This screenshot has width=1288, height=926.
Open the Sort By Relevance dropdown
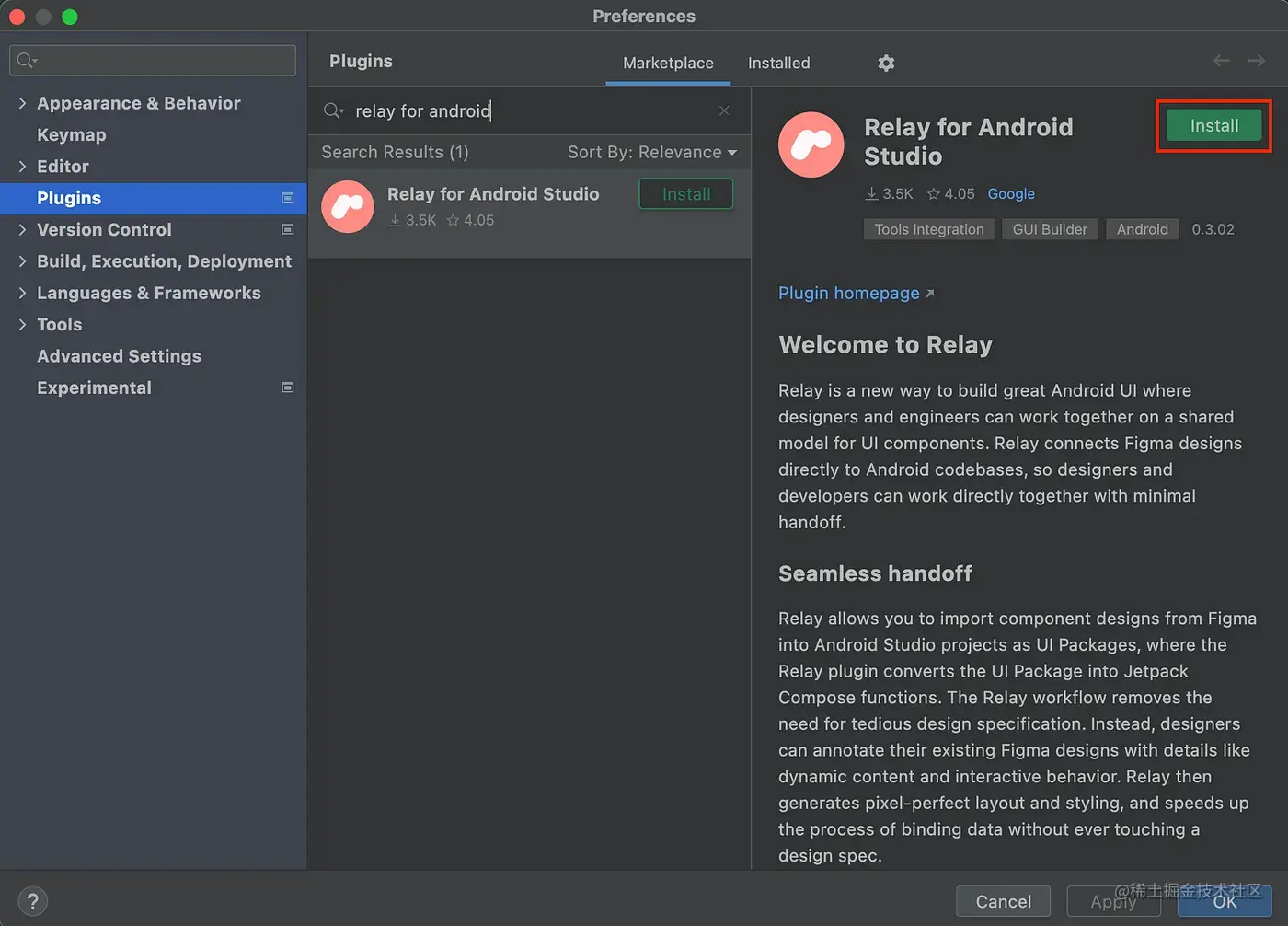(x=651, y=152)
